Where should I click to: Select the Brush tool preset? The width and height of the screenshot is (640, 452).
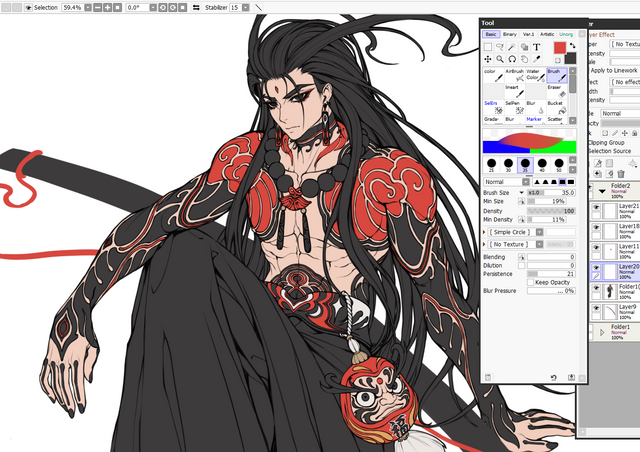(557, 75)
